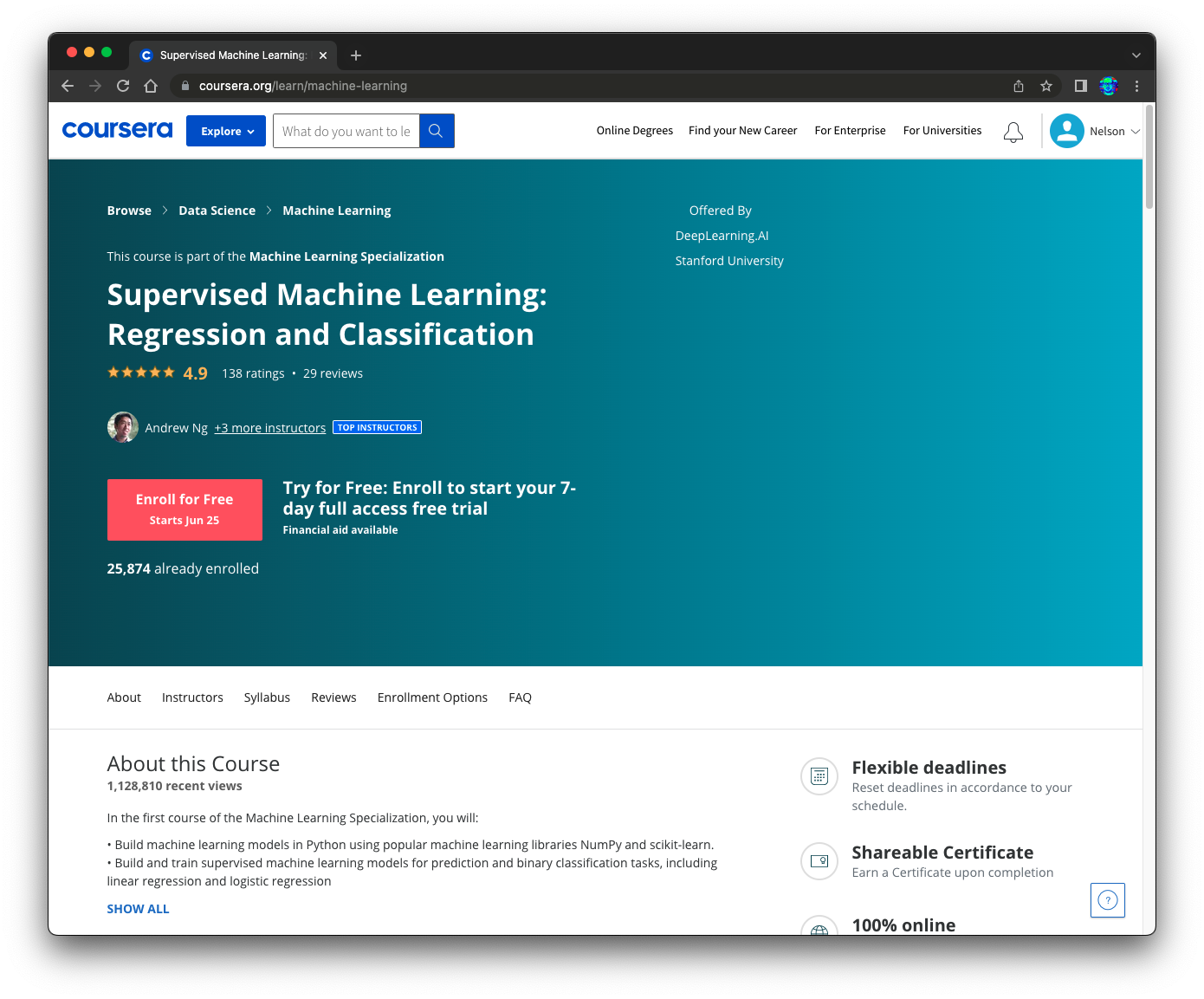The width and height of the screenshot is (1204, 999).
Task: Click Andrew Ng's profile picture
Action: pos(122,427)
